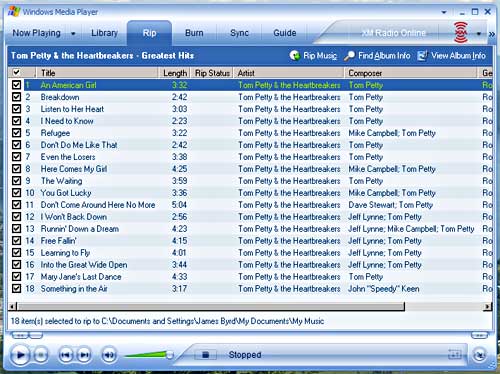The image size is (500, 374).
Task: Sort by the Composer column header
Action: 411,73
